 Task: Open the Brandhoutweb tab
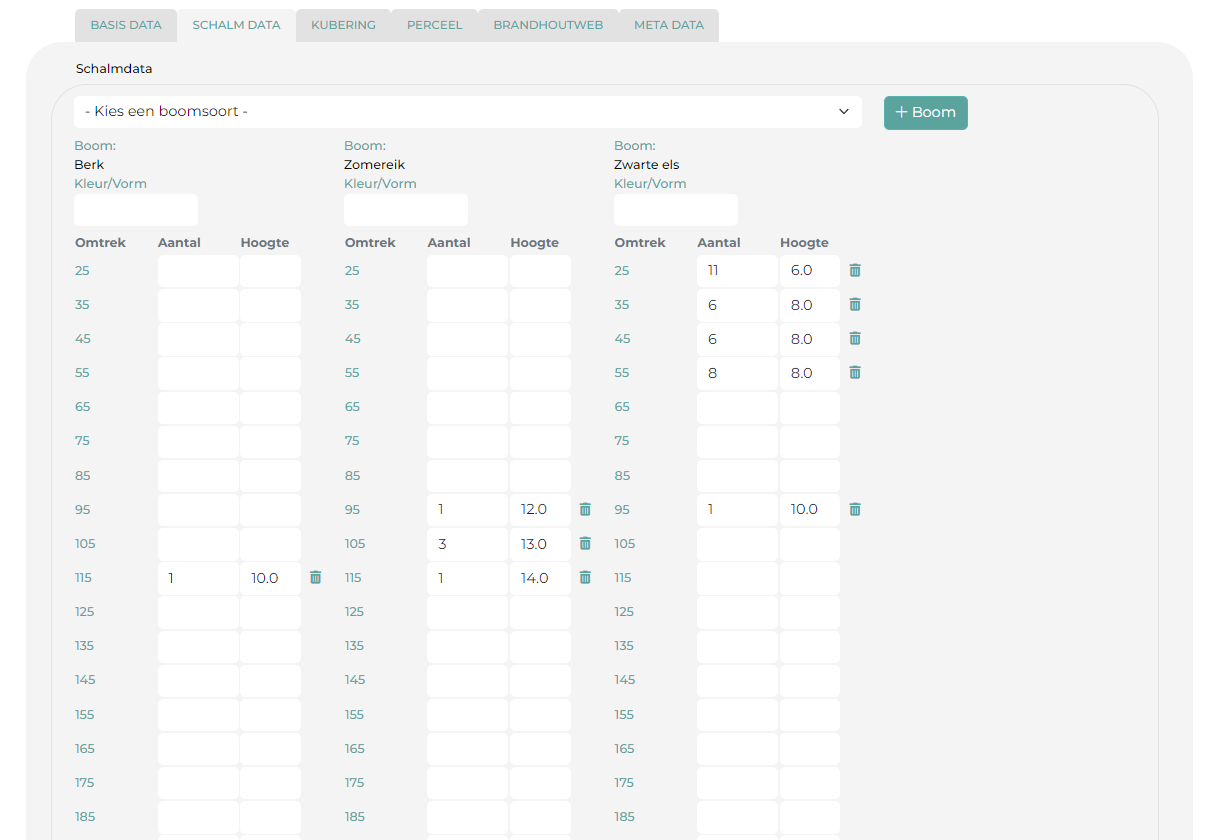548,25
